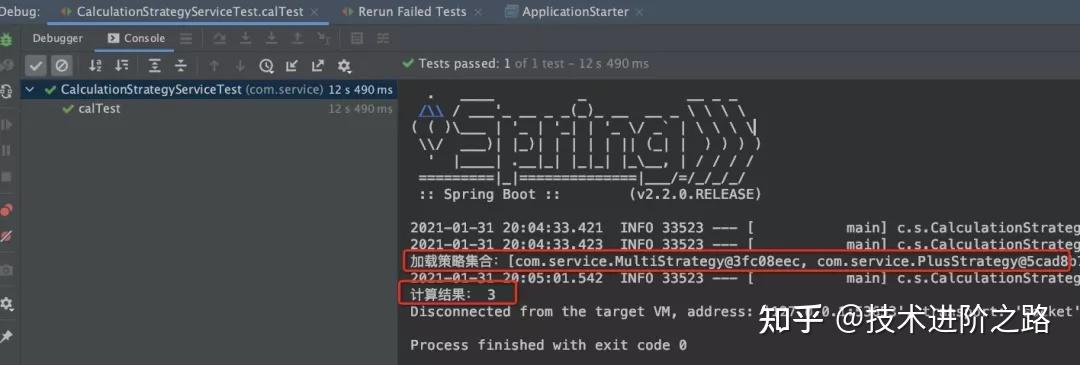Image resolution: width=1080 pixels, height=365 pixels.
Task: Select the CalculationStrategyServiceTest tree row
Action: click(x=209, y=90)
